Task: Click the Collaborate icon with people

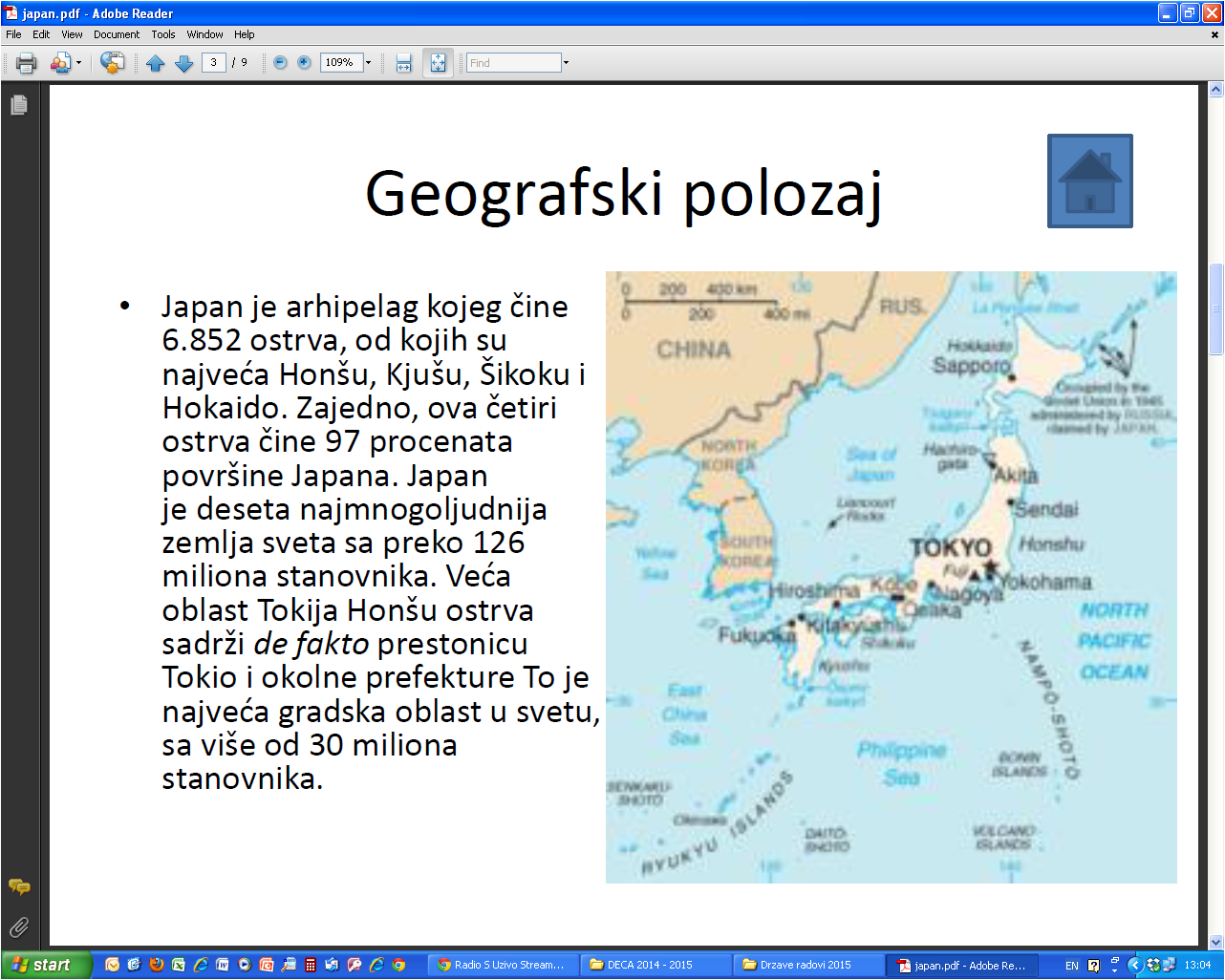Action: 60,63
